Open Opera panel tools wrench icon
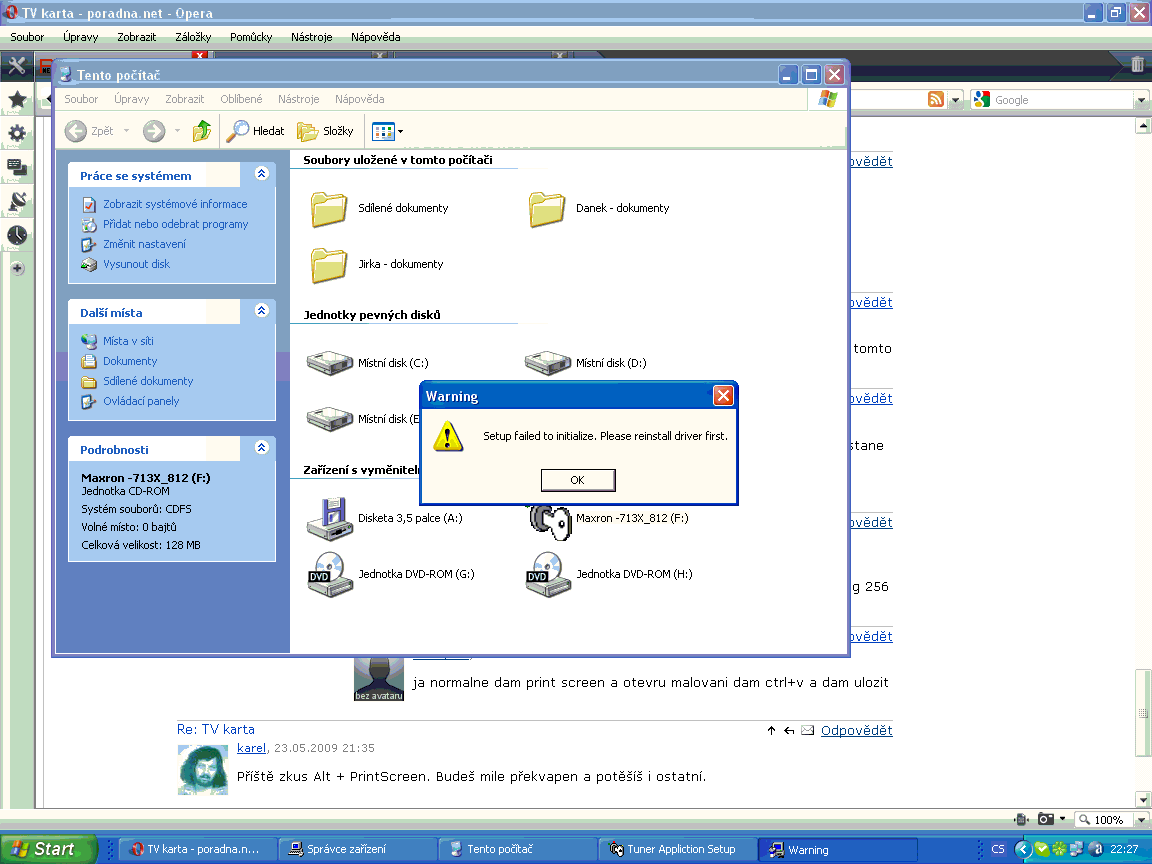The width and height of the screenshot is (1152, 864). click(16, 66)
